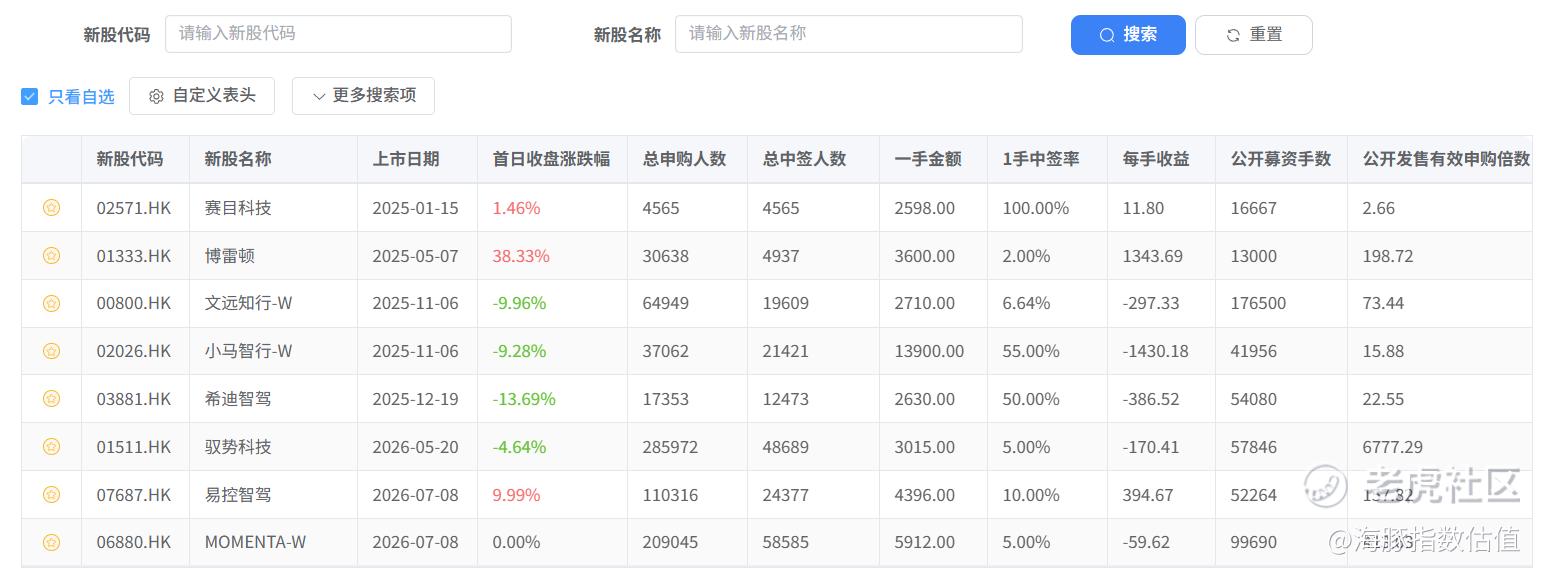Screen dimensions: 1551x576
Task: Toggle the favorite star for 文远知行-W
Action: (x=51, y=303)
